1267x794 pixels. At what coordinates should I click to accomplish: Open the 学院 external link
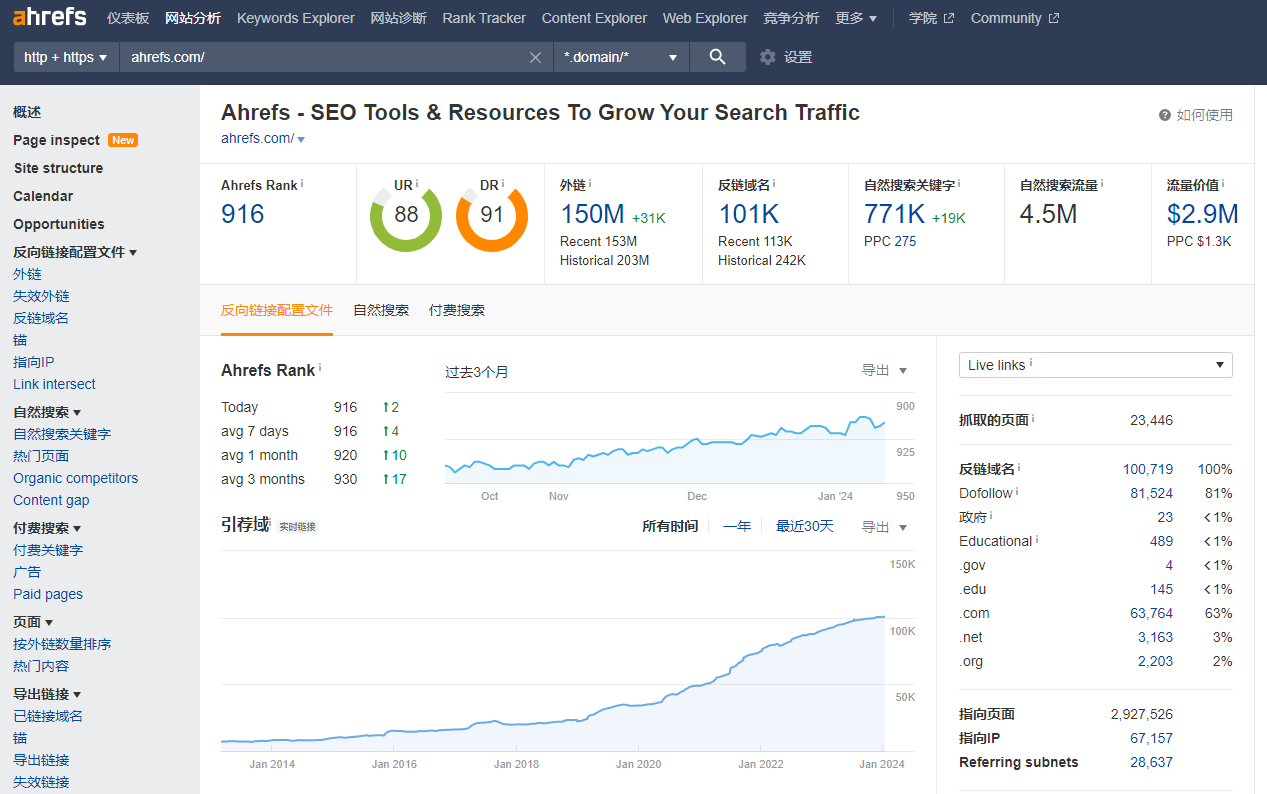coord(932,18)
